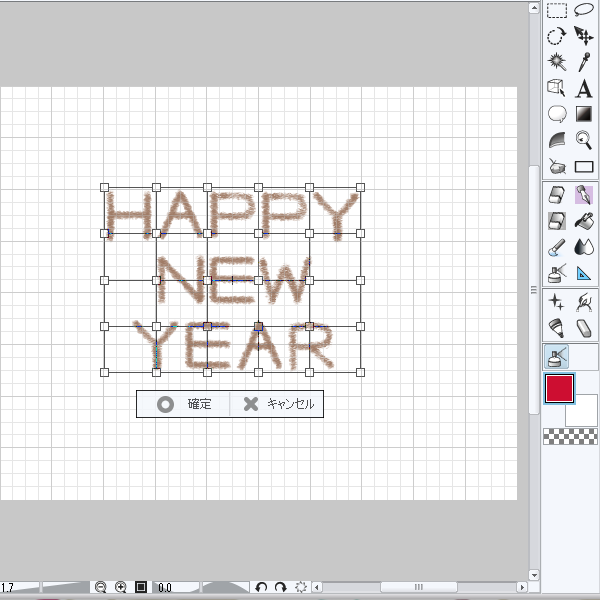Select the white Eraser tool
Image resolution: width=600 pixels, height=600 pixels.
[x=556, y=195]
